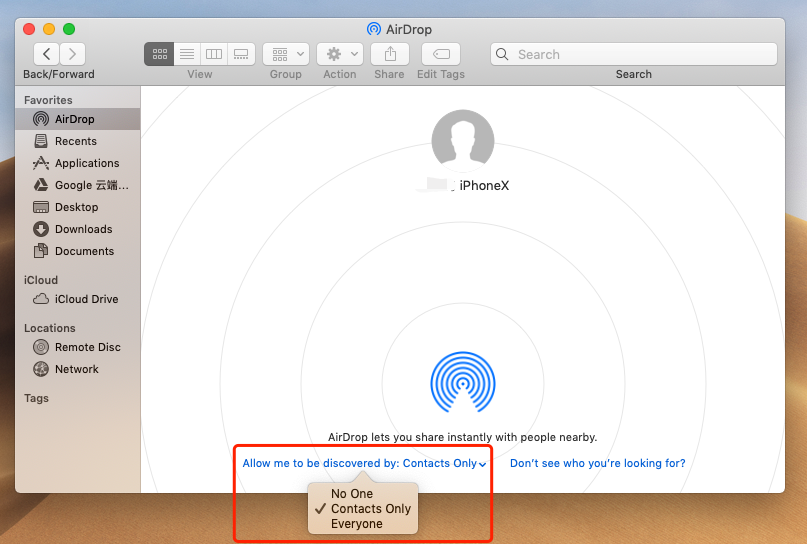Open Remote Disc icon in the sidebar
The image size is (807, 544).
(x=41, y=347)
